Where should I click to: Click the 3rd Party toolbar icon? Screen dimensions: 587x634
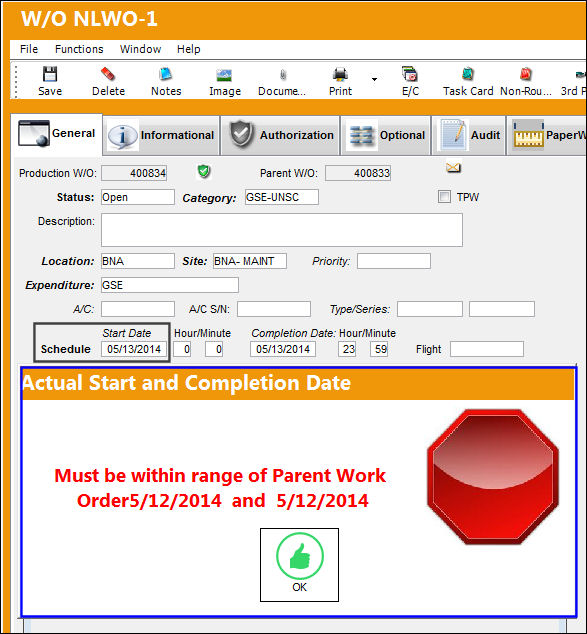coord(581,74)
